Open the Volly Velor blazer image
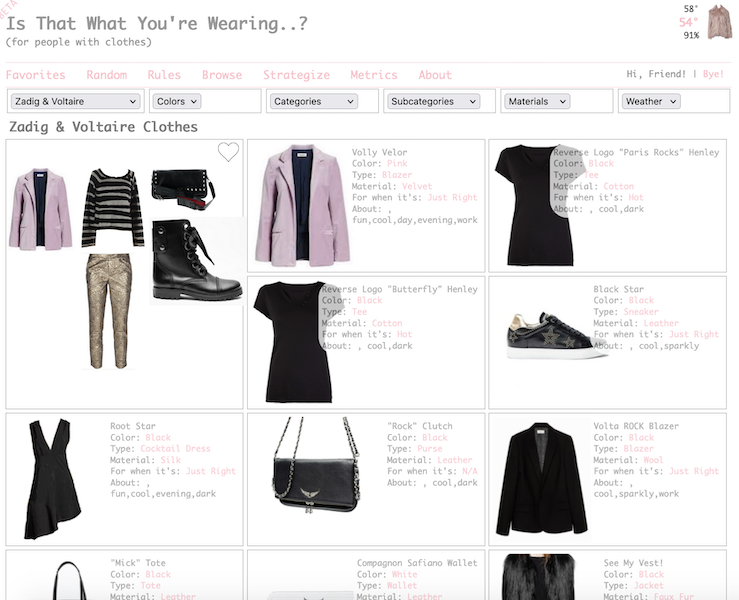 point(302,205)
